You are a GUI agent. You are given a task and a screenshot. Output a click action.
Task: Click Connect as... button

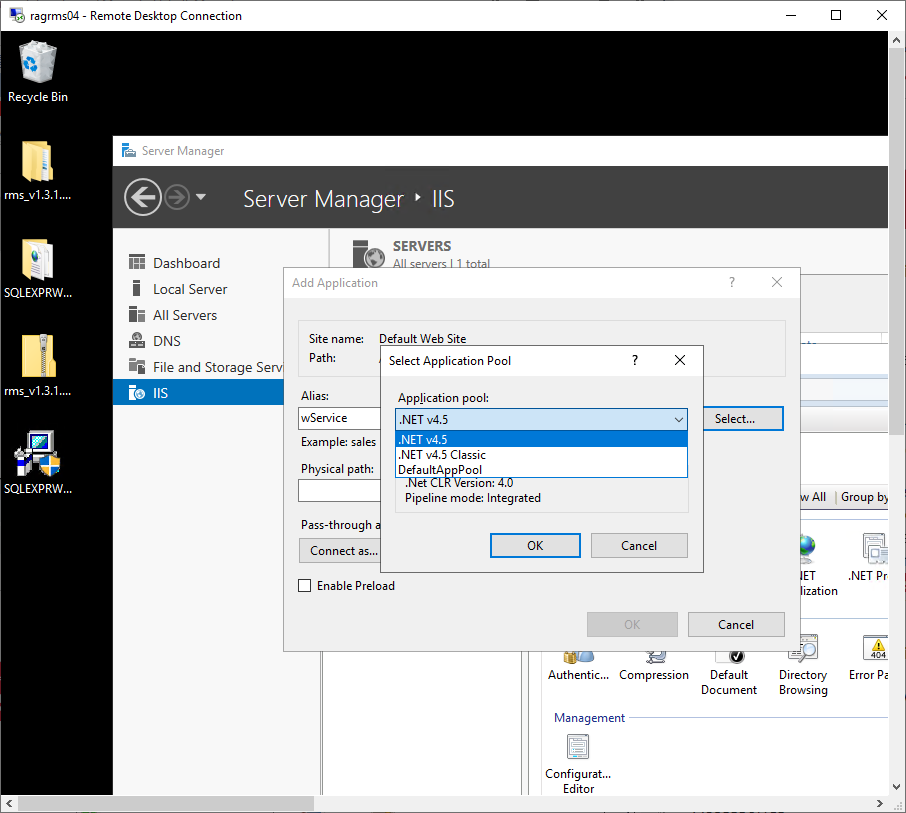pos(340,551)
